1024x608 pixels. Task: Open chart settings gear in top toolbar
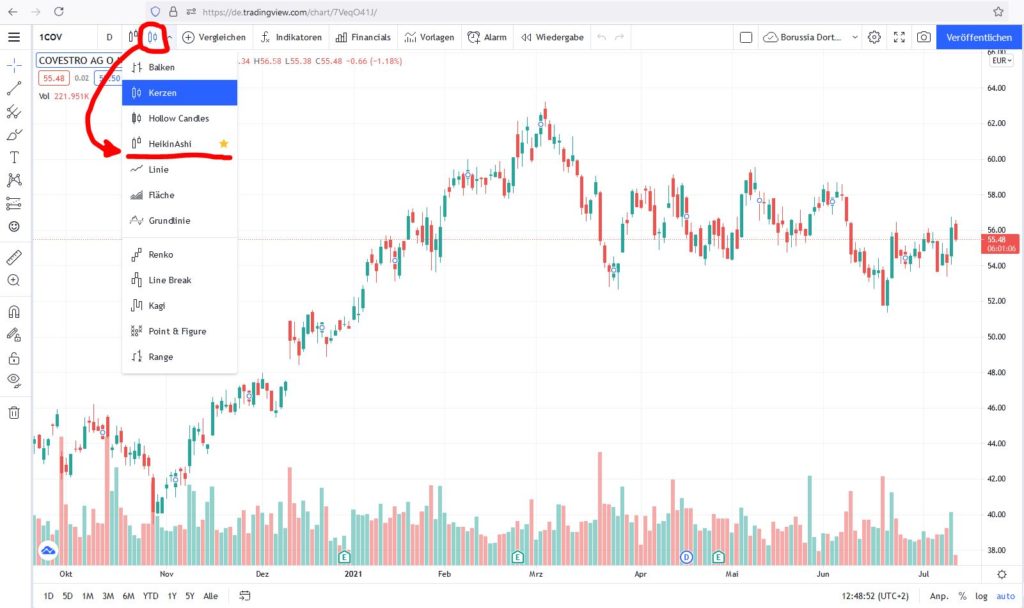click(874, 37)
